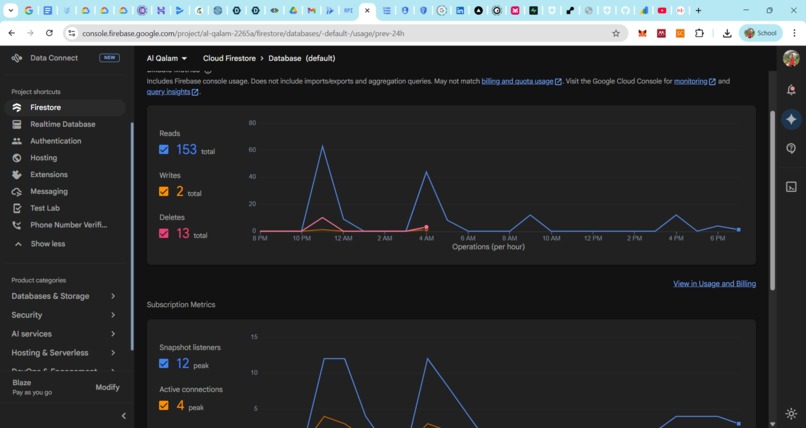
Task: Open Realtime Database in sidebar
Action: coord(65,124)
